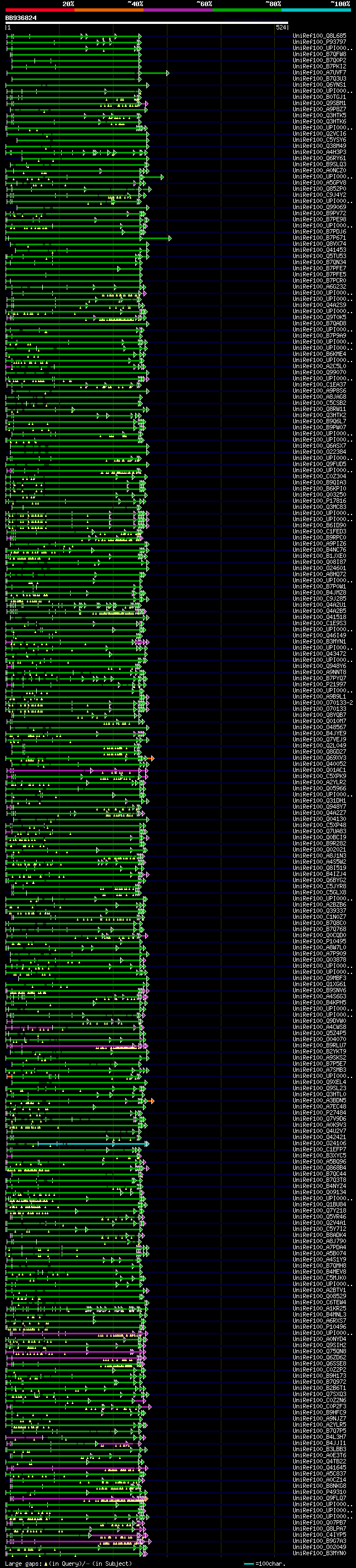Select the UniRef100_Q9MBF3 label
Viewport: 356px width, 1568px height.
(x=319, y=978)
